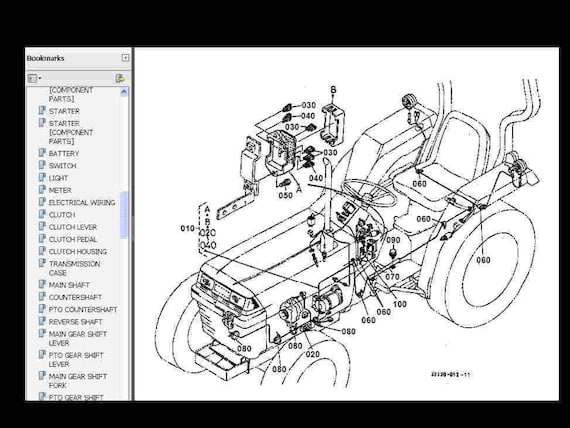Image resolution: width=570 pixels, height=428 pixels.
Task: Click the BATTERY bookmark icon
Action: [x=42, y=153]
